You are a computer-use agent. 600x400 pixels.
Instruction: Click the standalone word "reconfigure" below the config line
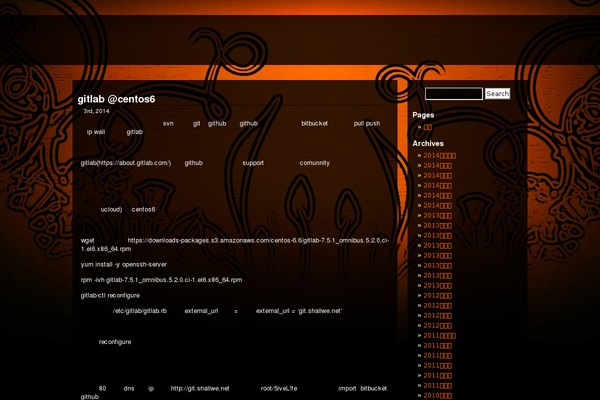tap(115, 342)
